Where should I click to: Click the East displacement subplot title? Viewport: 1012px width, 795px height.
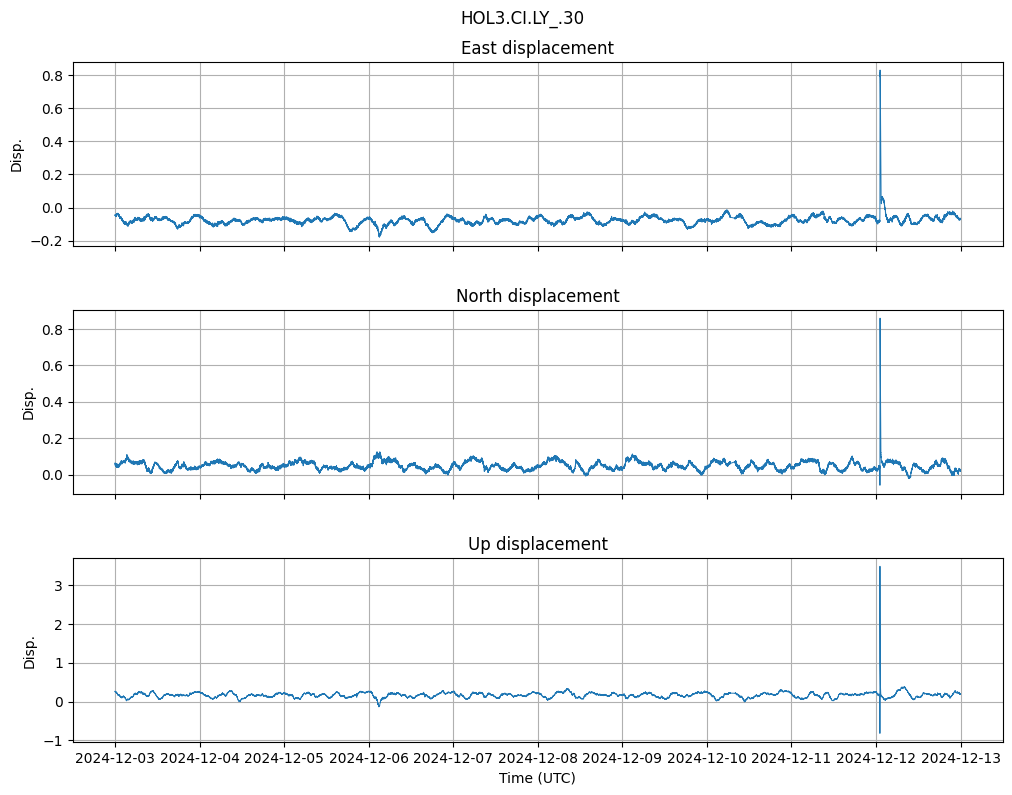point(537,48)
